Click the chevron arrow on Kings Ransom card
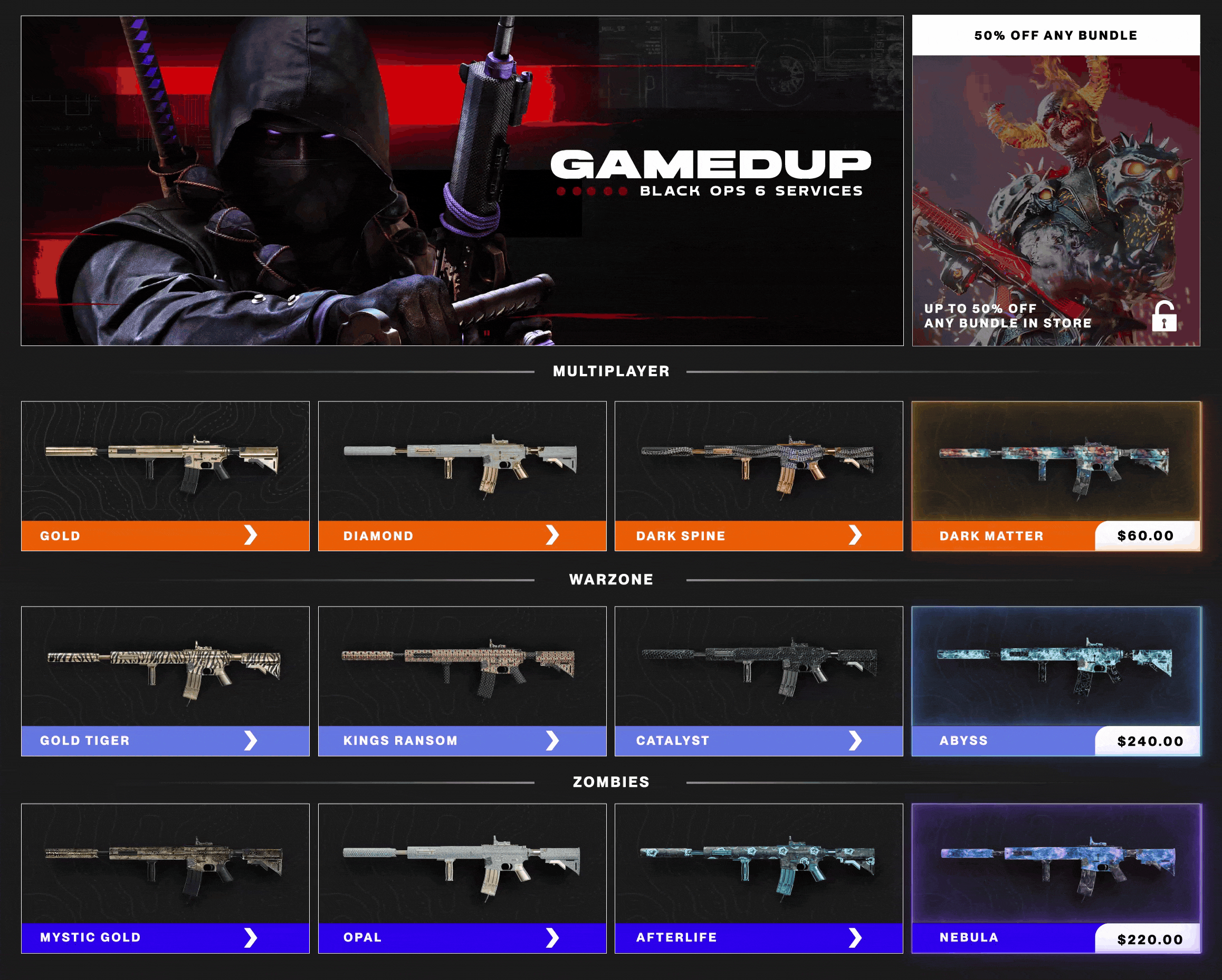The width and height of the screenshot is (1222, 980). pos(552,741)
